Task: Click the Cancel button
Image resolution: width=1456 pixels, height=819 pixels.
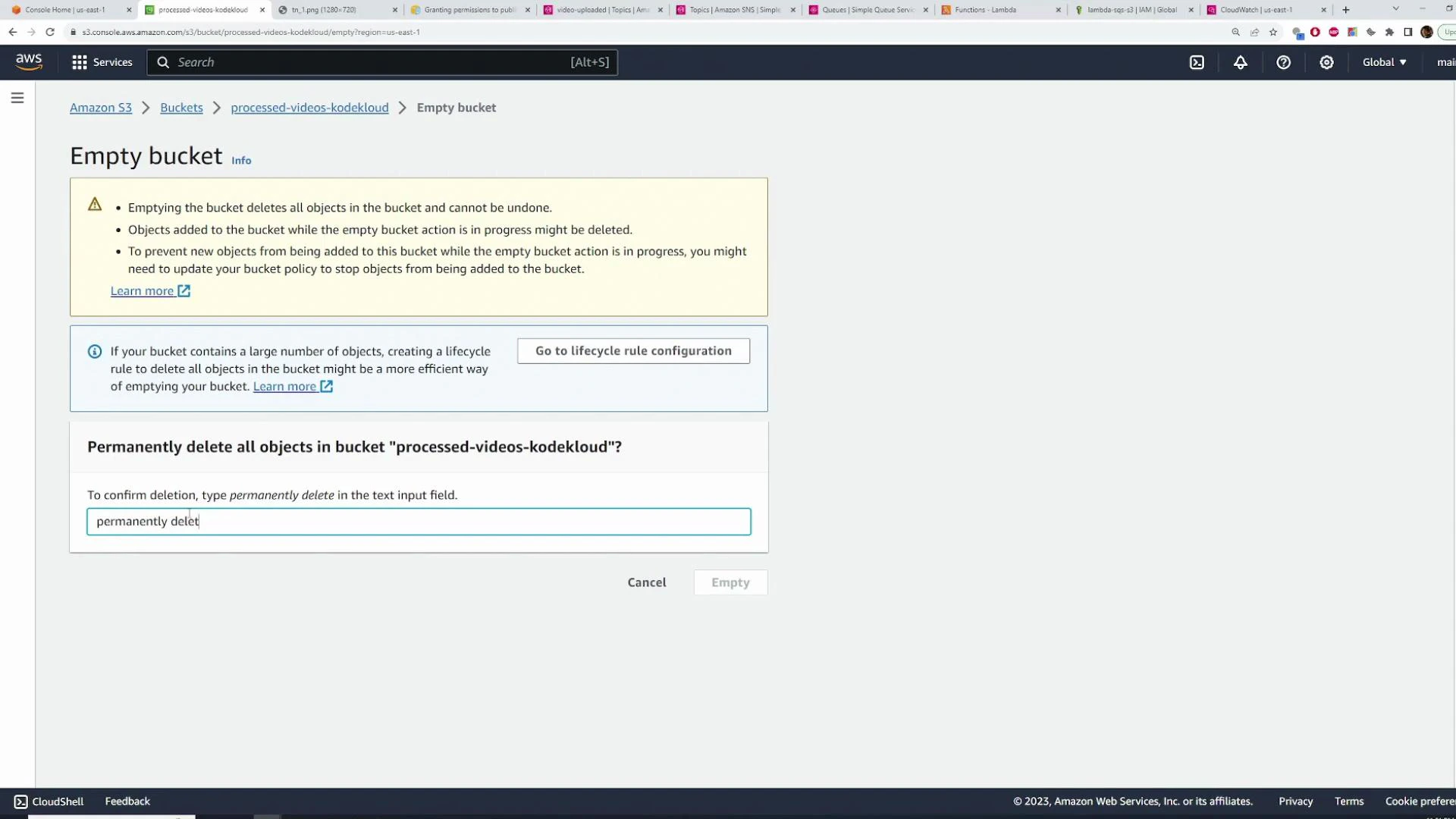Action: pyautogui.click(x=646, y=582)
